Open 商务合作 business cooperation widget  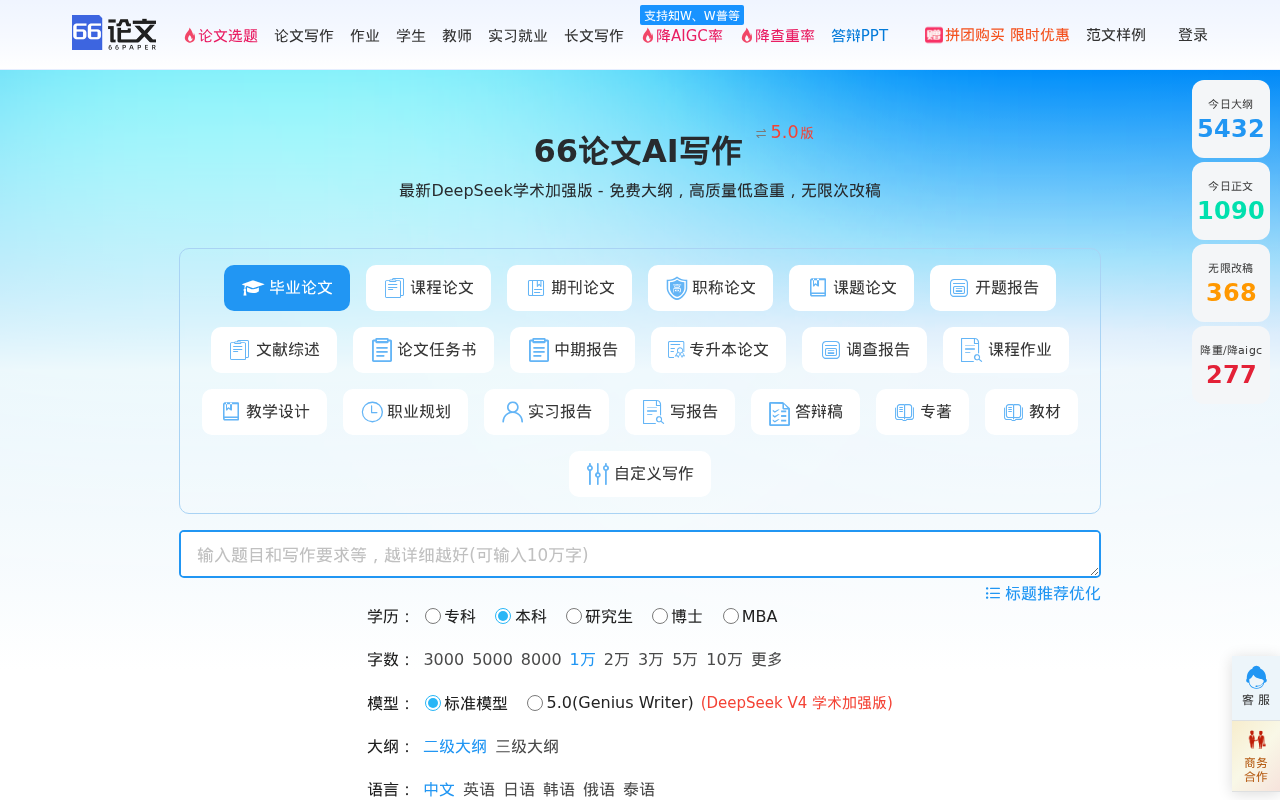pyautogui.click(x=1256, y=756)
